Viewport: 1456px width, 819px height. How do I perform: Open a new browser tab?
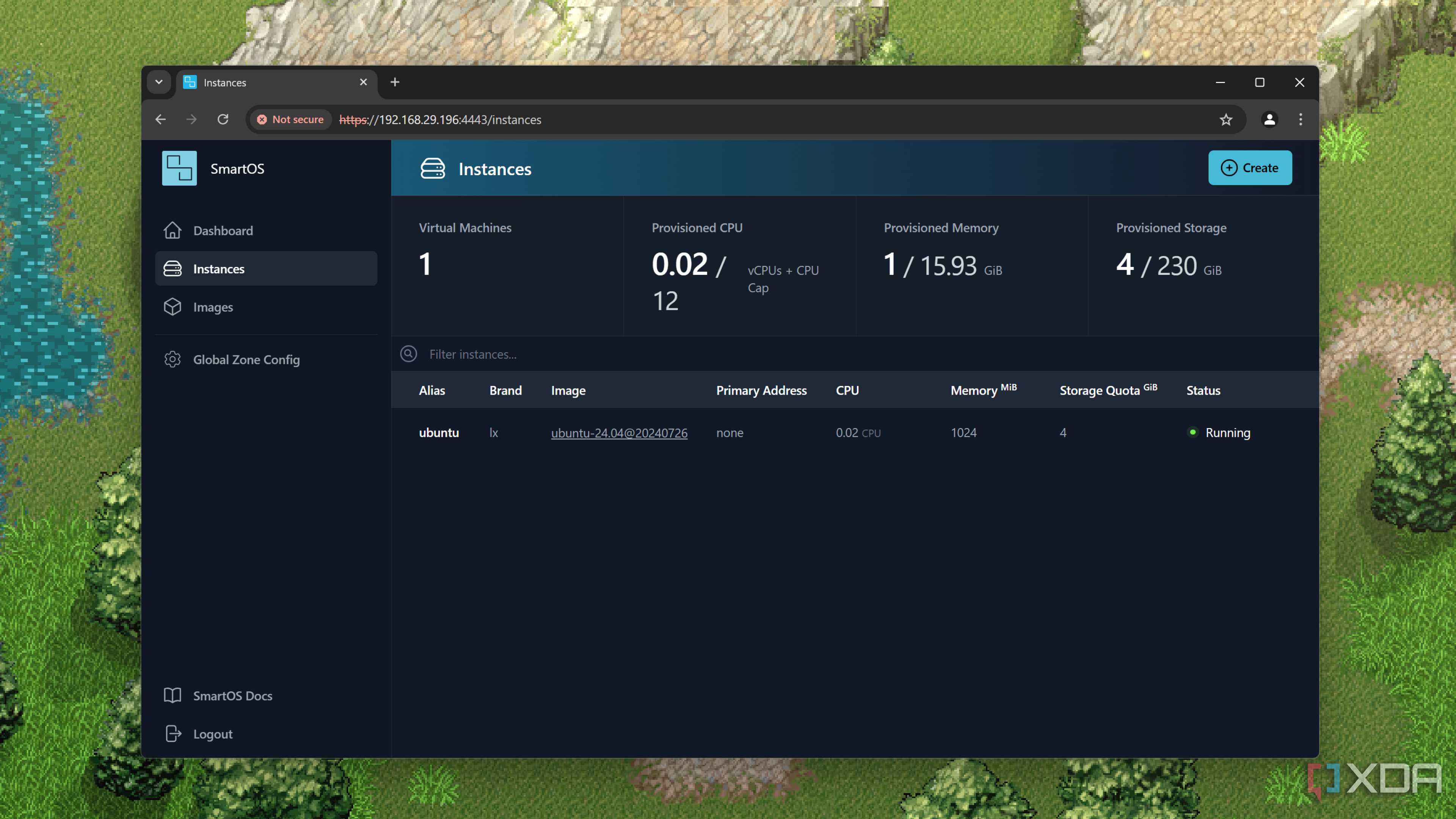point(395,82)
